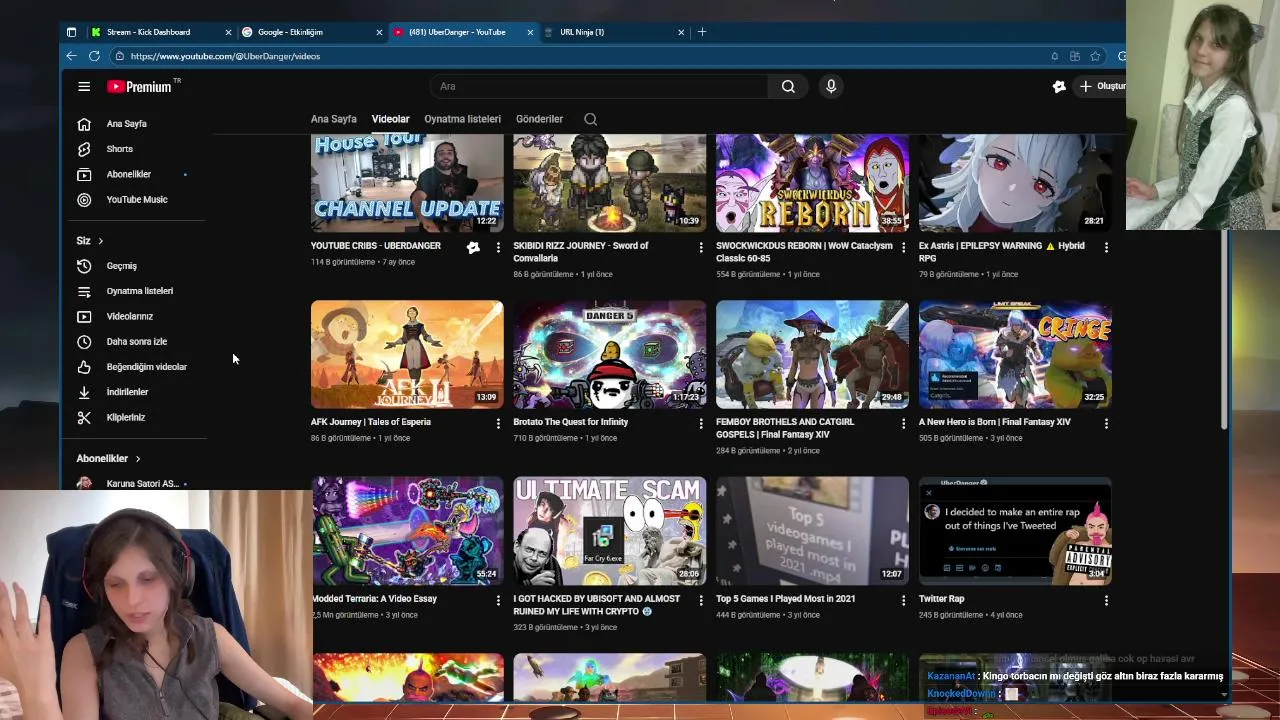Screen dimensions: 1280x720
Task: Open the Ultimate Scam video thumbnail
Action: [609, 531]
